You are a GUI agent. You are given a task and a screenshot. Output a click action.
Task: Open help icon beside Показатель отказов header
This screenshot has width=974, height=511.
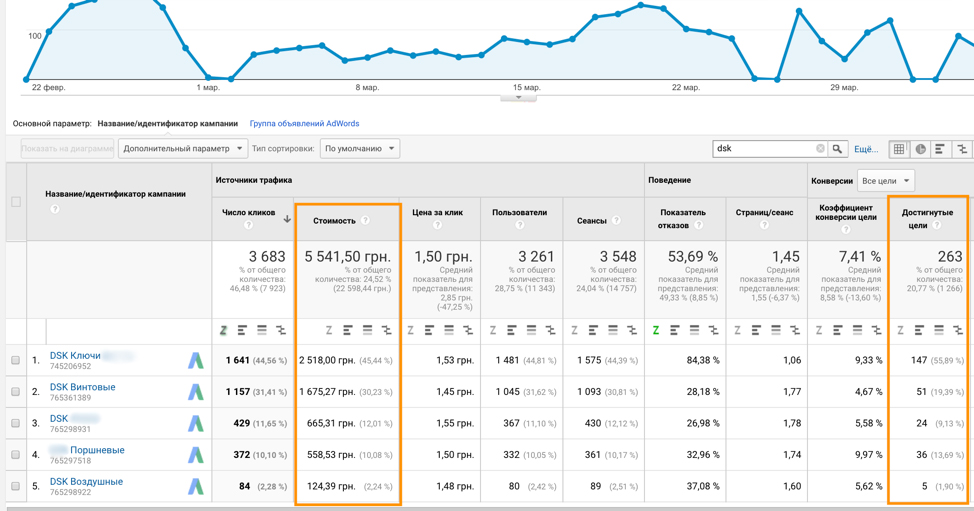(x=699, y=225)
